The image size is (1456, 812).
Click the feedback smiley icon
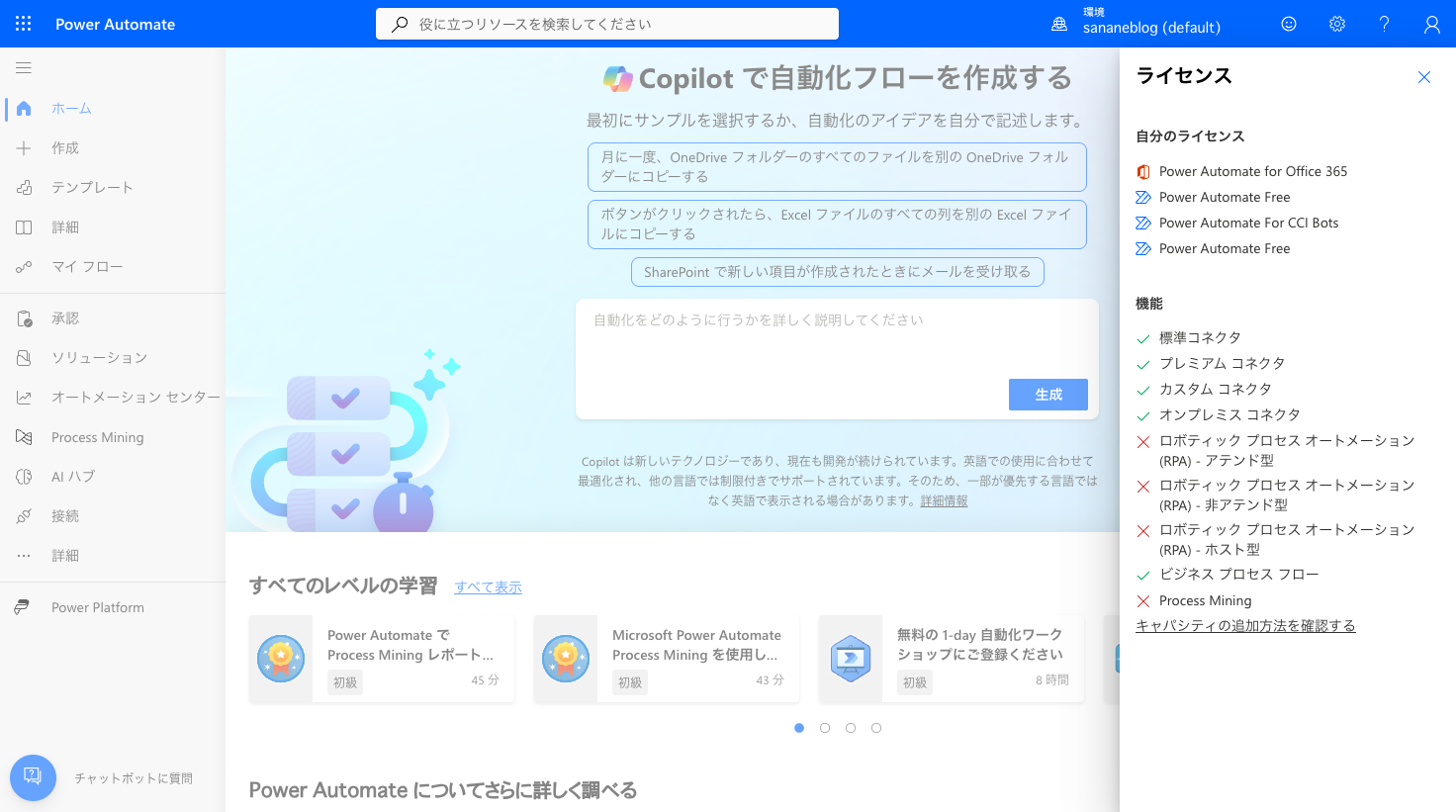(x=1289, y=24)
